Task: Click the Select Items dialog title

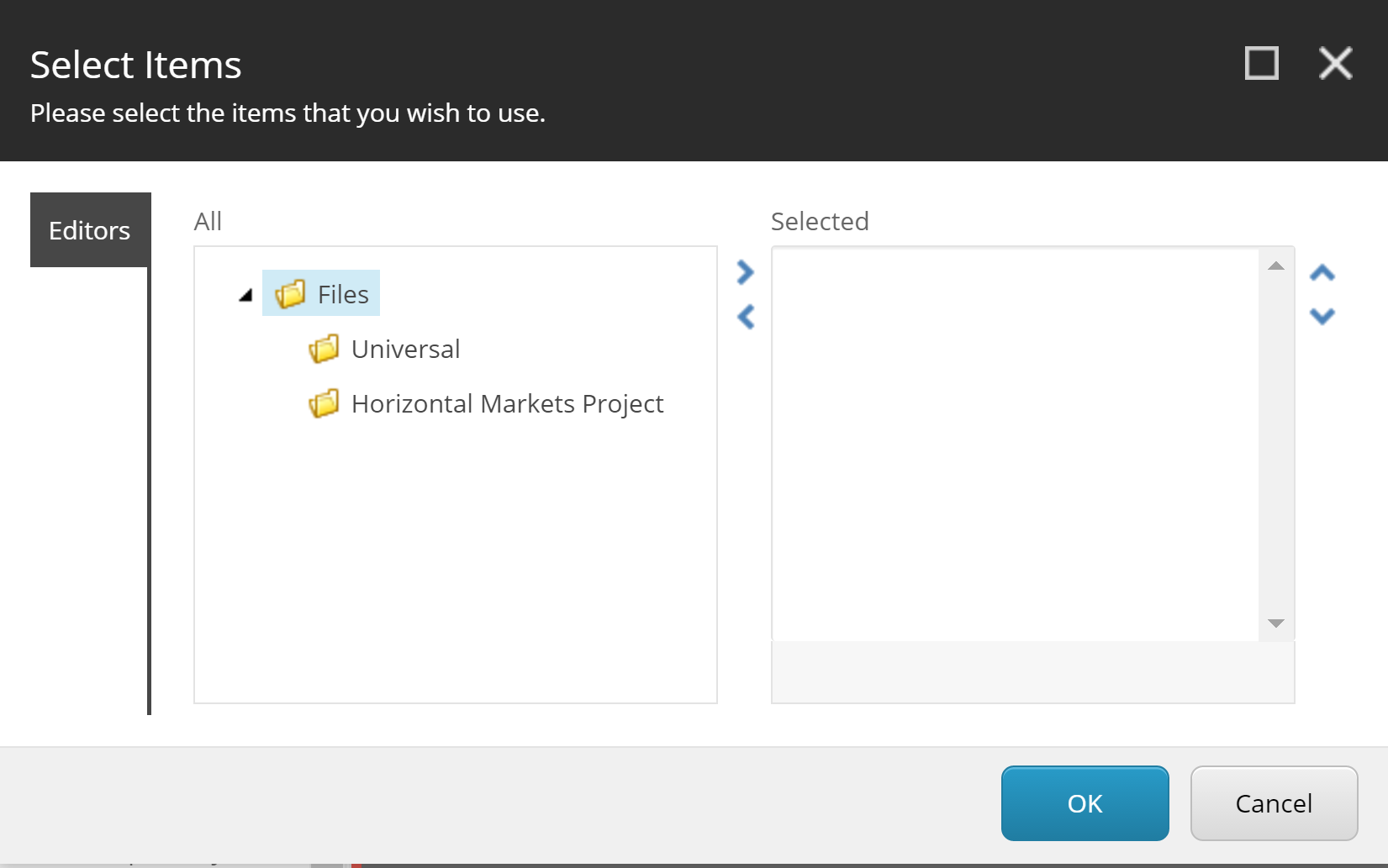Action: [x=135, y=64]
